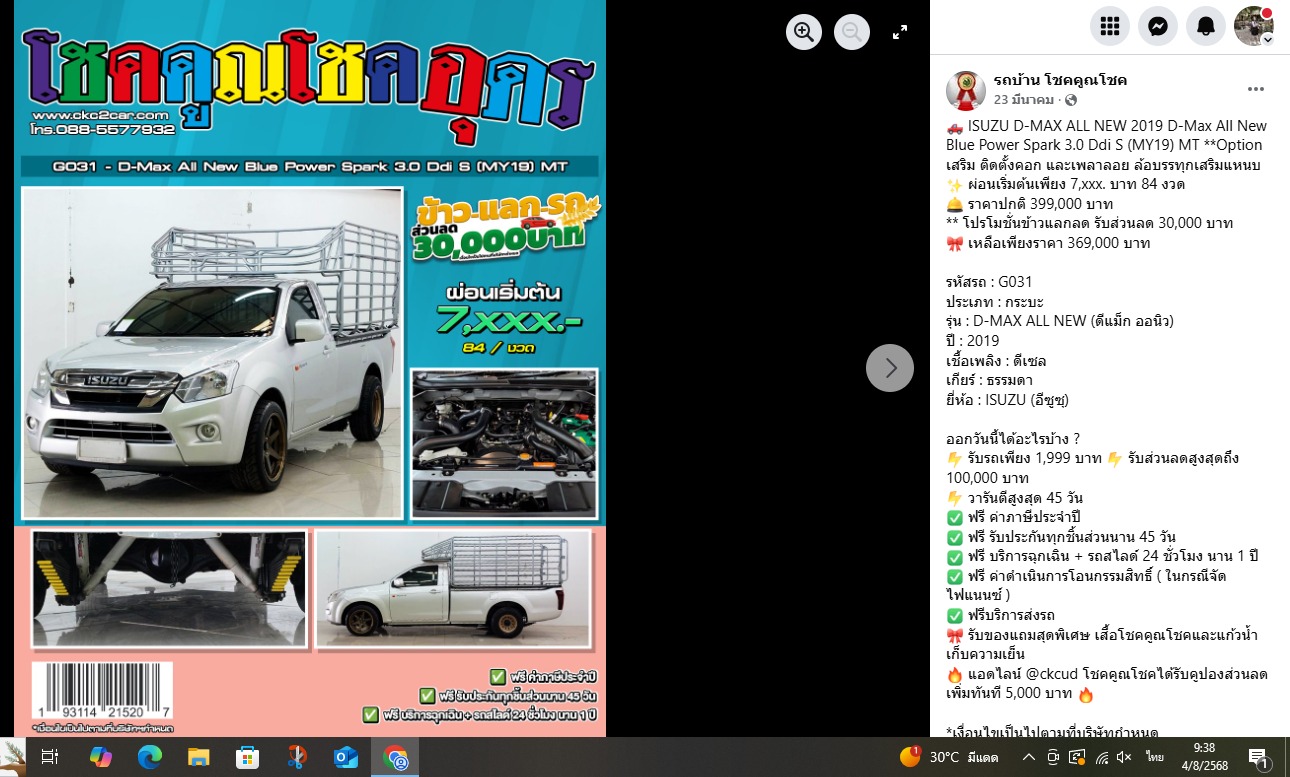Launch Copilot from the taskbar
1290x777 pixels.
pos(100,757)
